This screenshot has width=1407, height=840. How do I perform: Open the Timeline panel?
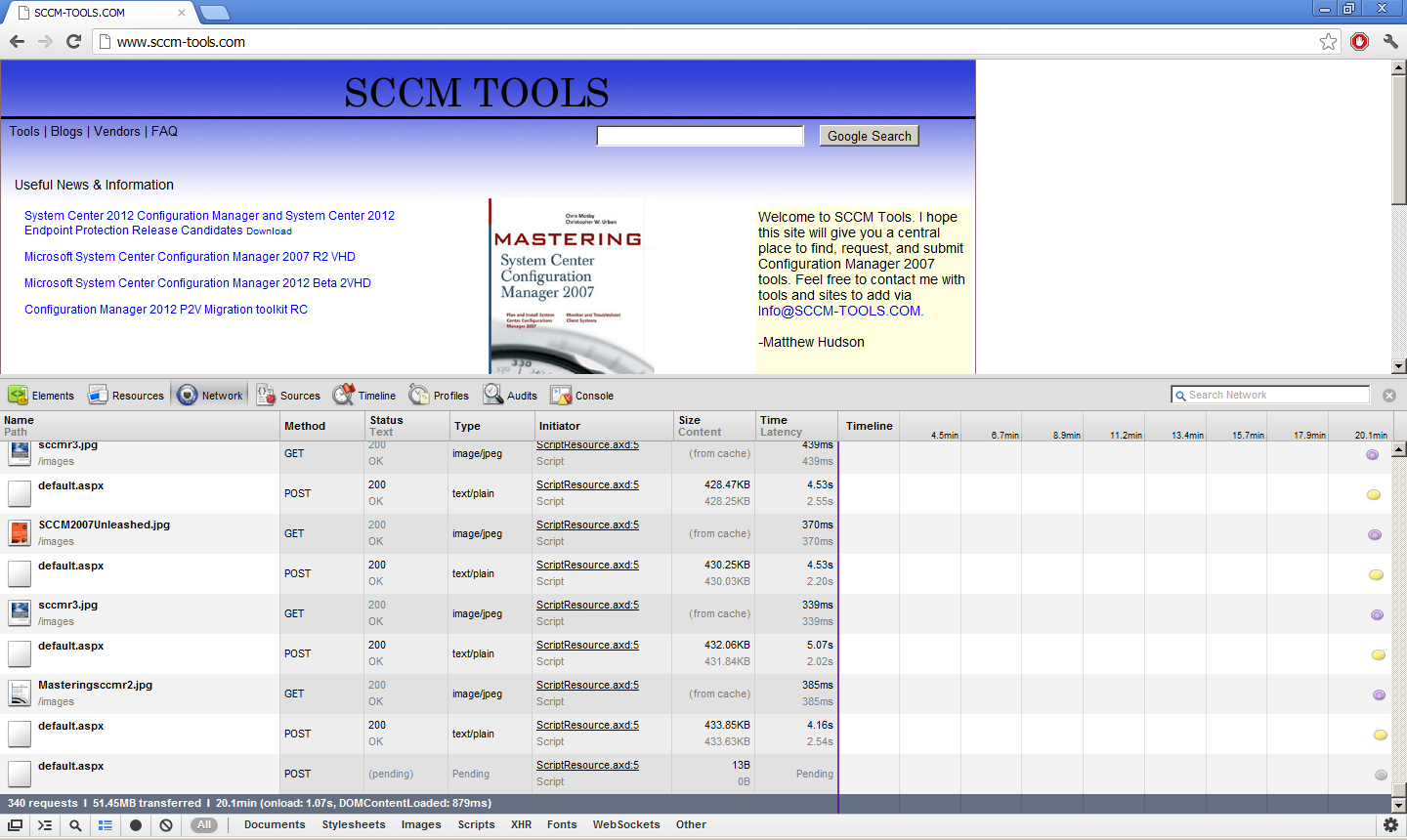point(364,396)
